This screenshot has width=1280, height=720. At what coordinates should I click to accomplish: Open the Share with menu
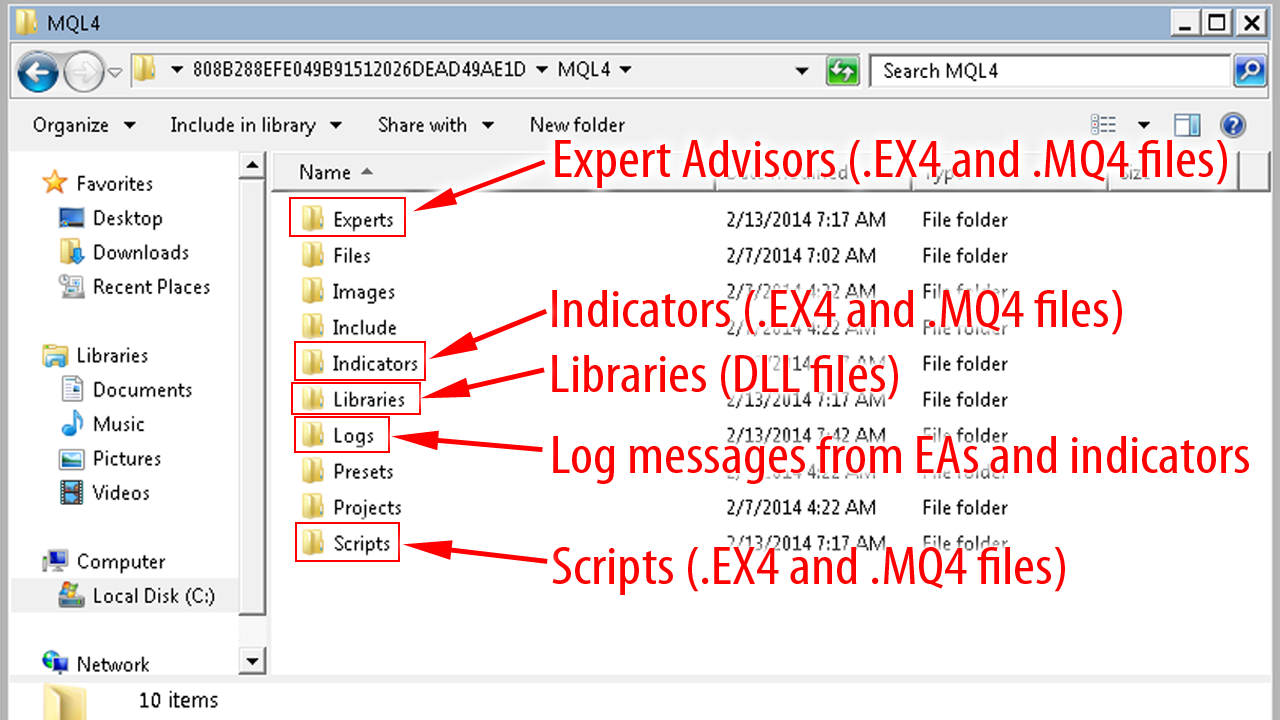tap(436, 125)
